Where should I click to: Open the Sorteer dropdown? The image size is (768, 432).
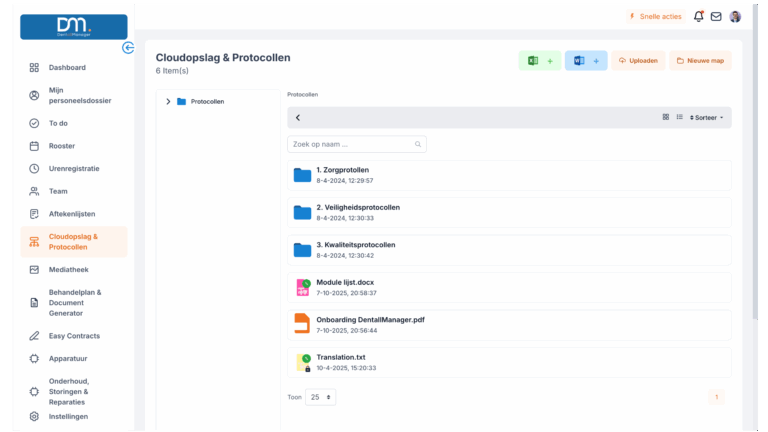tap(707, 117)
